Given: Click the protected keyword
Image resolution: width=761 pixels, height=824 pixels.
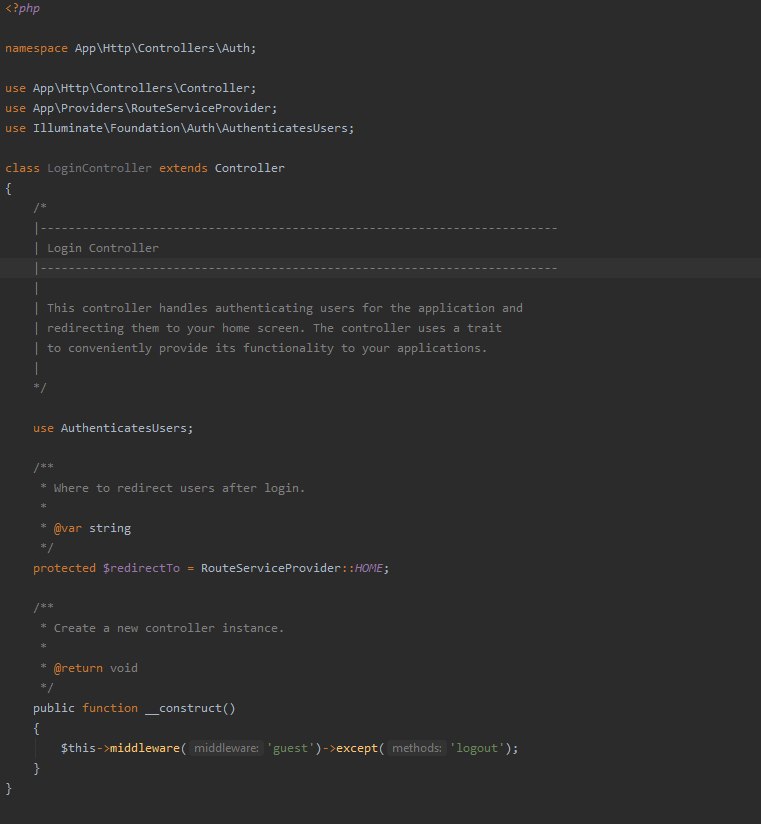Looking at the screenshot, I should coord(65,568).
